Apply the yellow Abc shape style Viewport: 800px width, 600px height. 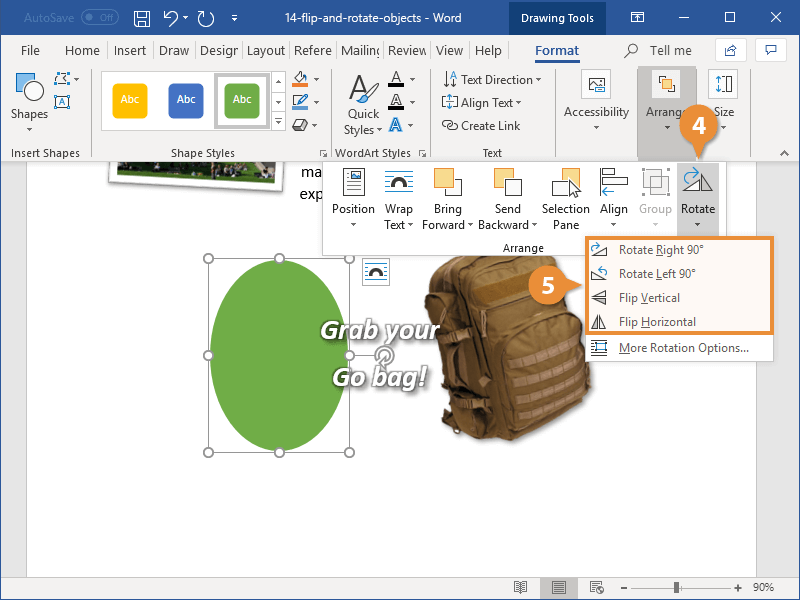point(130,101)
